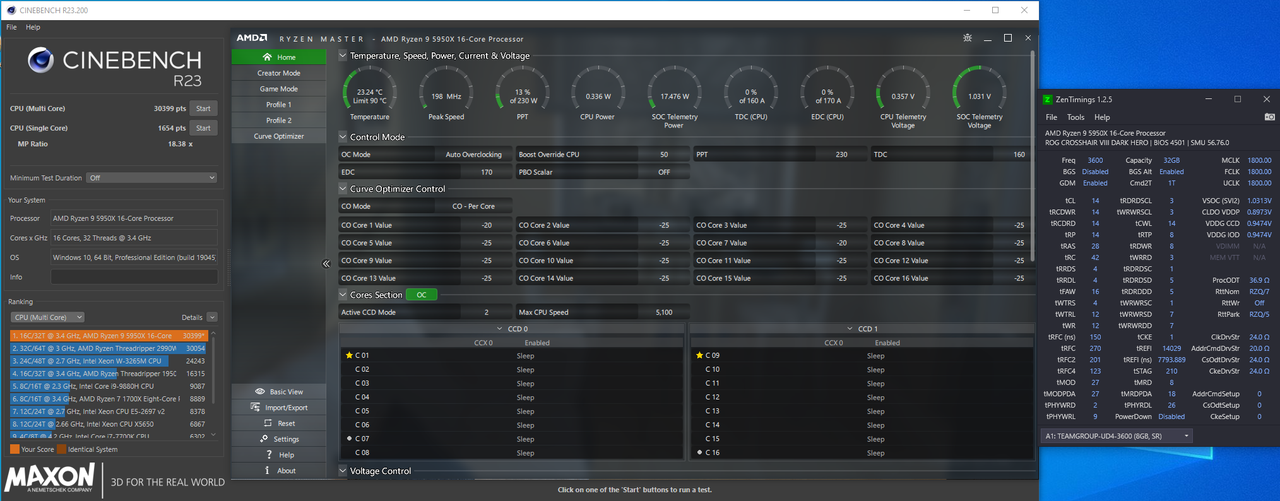
Task: Collapse the Control Mode section
Action: coord(343,137)
